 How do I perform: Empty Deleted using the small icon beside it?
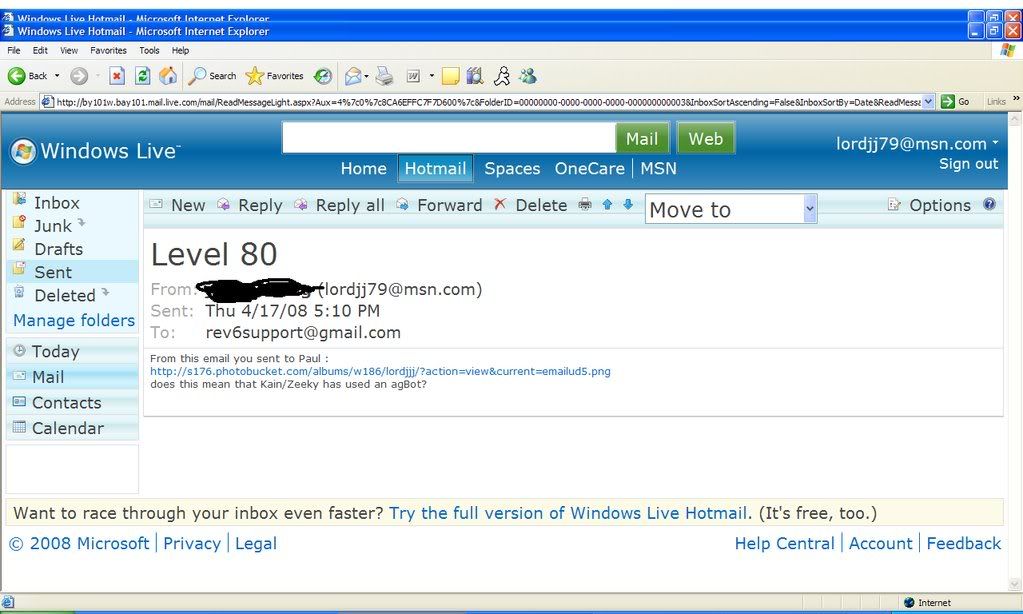105,293
